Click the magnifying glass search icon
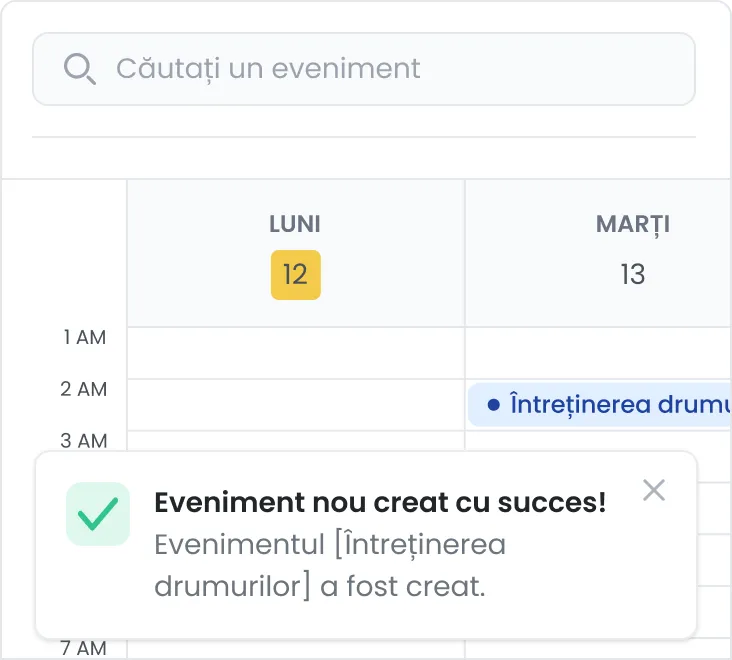This screenshot has width=732, height=660. click(x=80, y=69)
